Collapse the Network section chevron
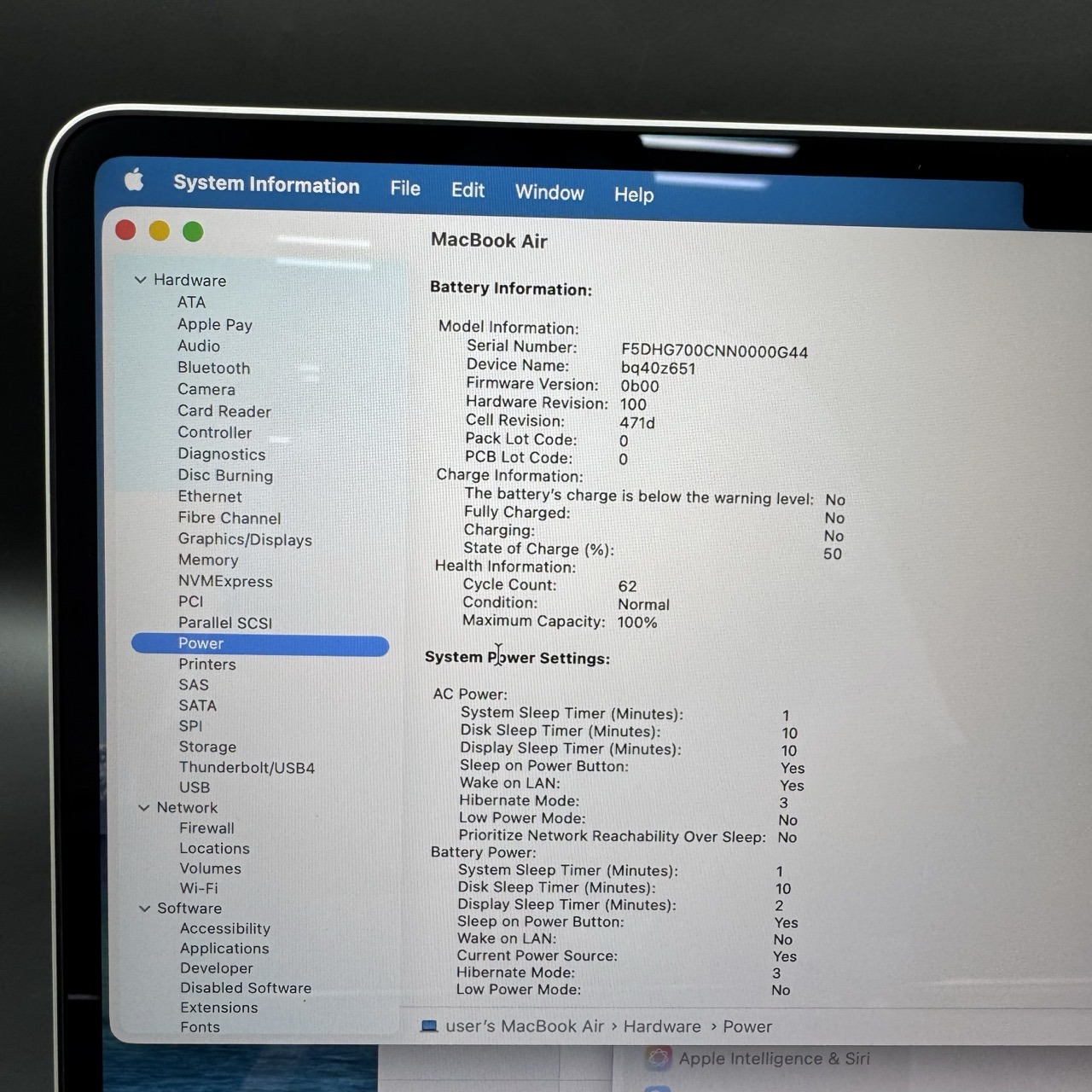Image resolution: width=1092 pixels, height=1092 pixels. [x=144, y=808]
